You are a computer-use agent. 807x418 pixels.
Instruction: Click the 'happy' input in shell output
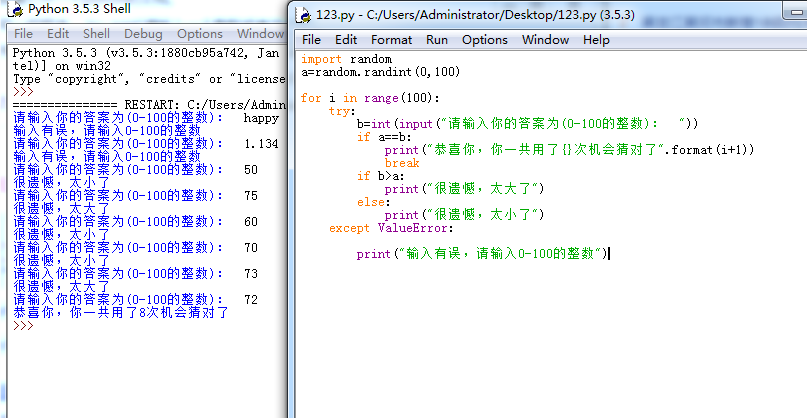click(x=261, y=118)
